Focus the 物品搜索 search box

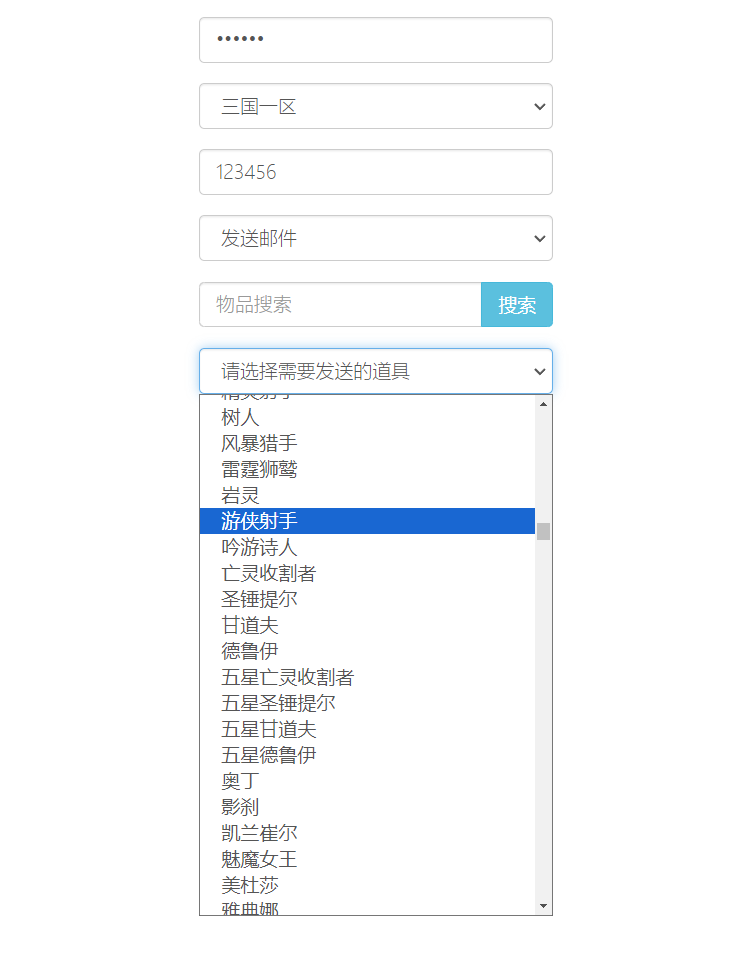click(340, 304)
